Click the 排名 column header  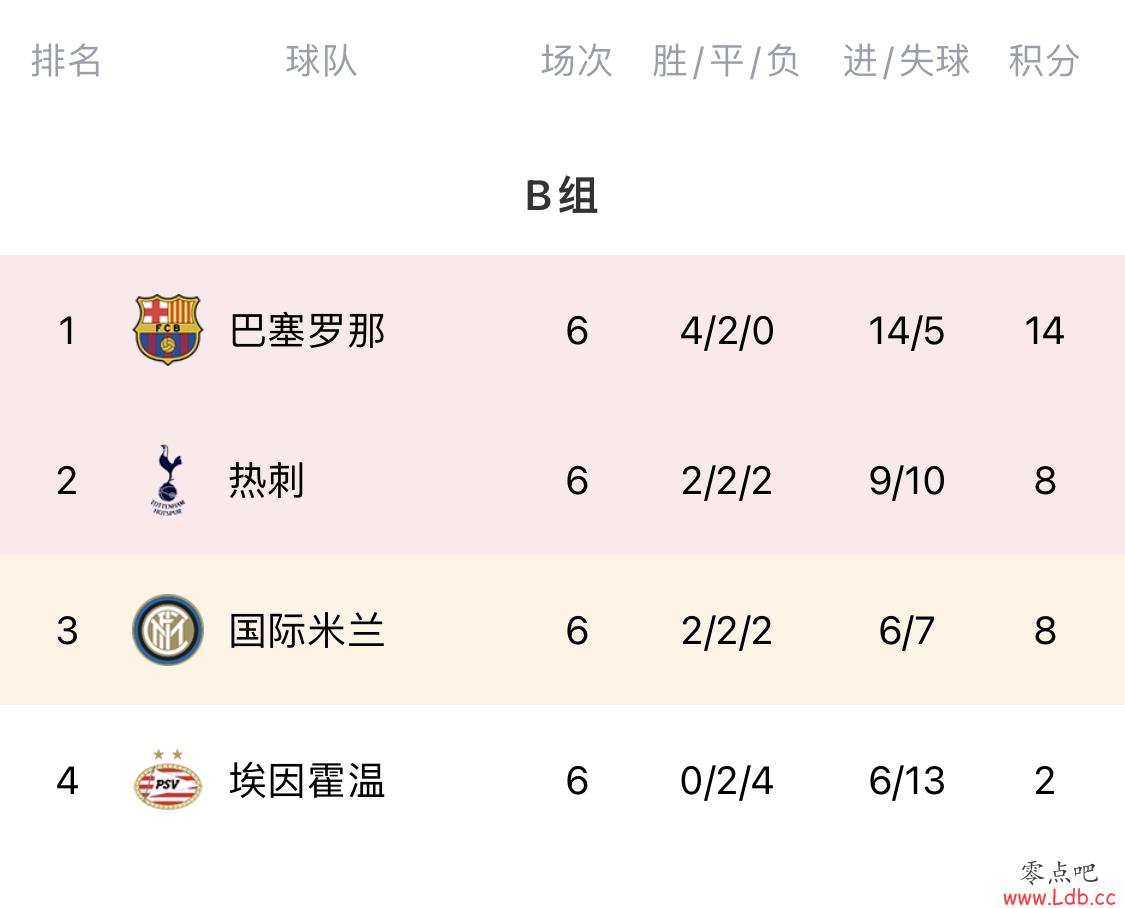click(66, 60)
